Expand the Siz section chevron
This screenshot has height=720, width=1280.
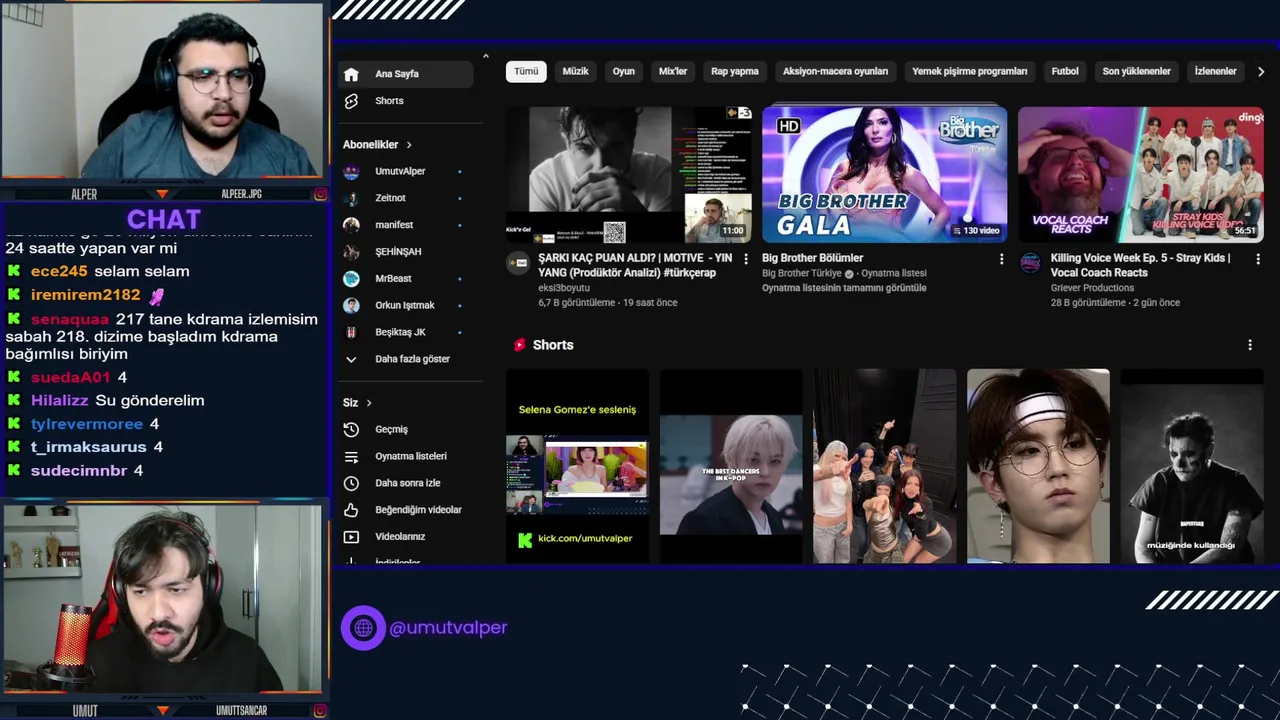(369, 403)
